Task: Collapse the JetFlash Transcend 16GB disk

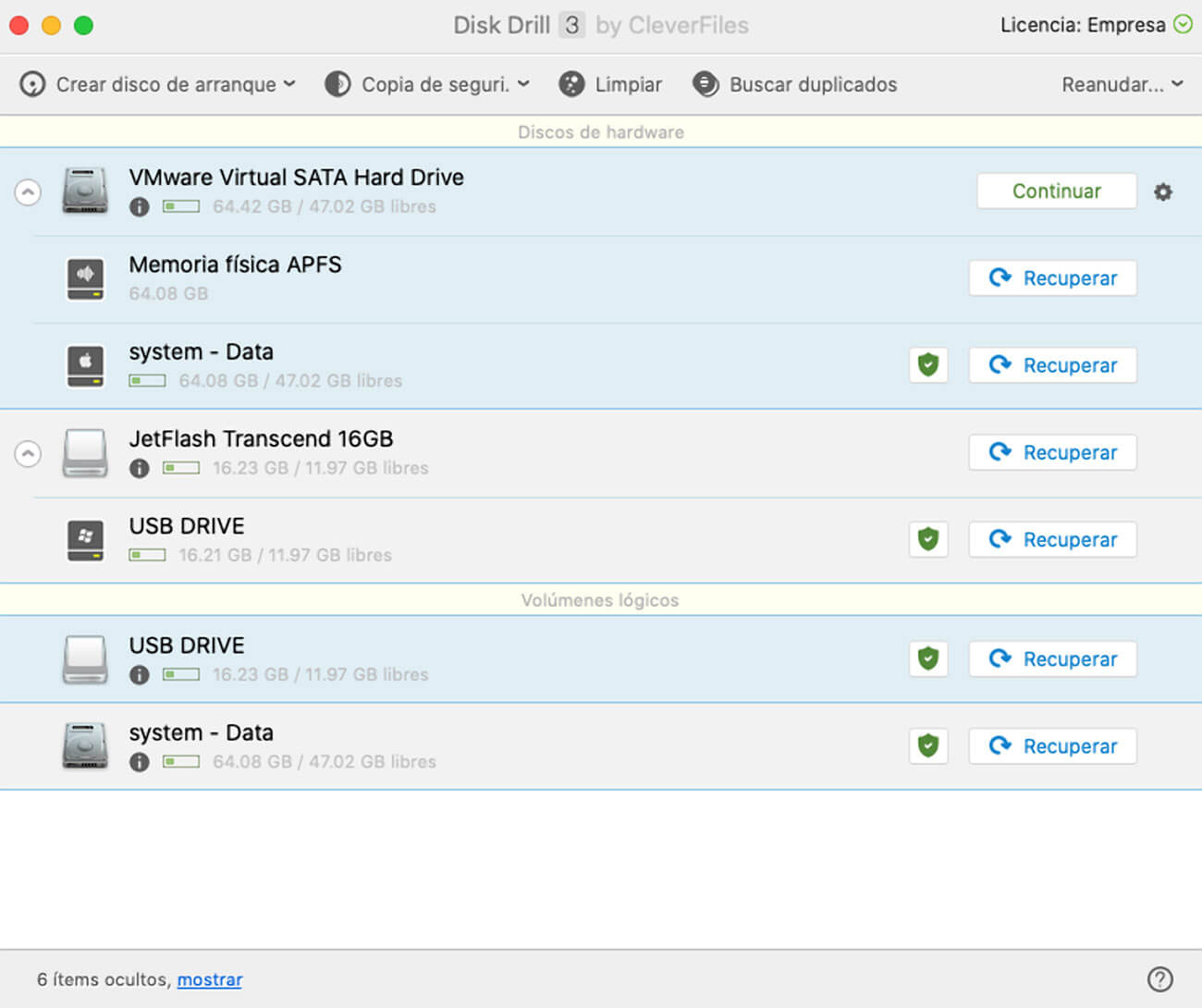Action: pyautogui.click(x=28, y=454)
